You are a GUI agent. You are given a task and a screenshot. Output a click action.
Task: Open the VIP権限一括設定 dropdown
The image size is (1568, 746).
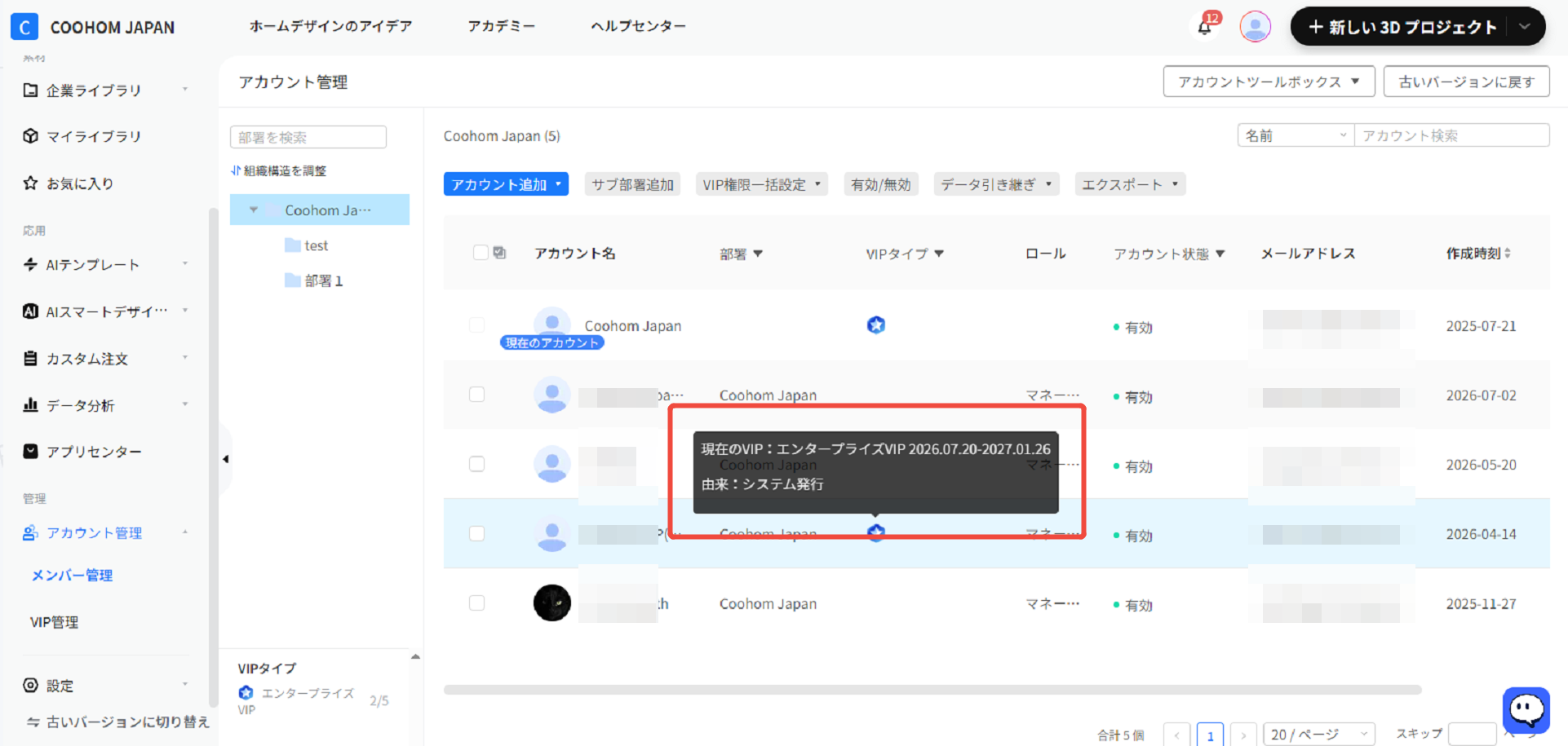[x=762, y=184]
